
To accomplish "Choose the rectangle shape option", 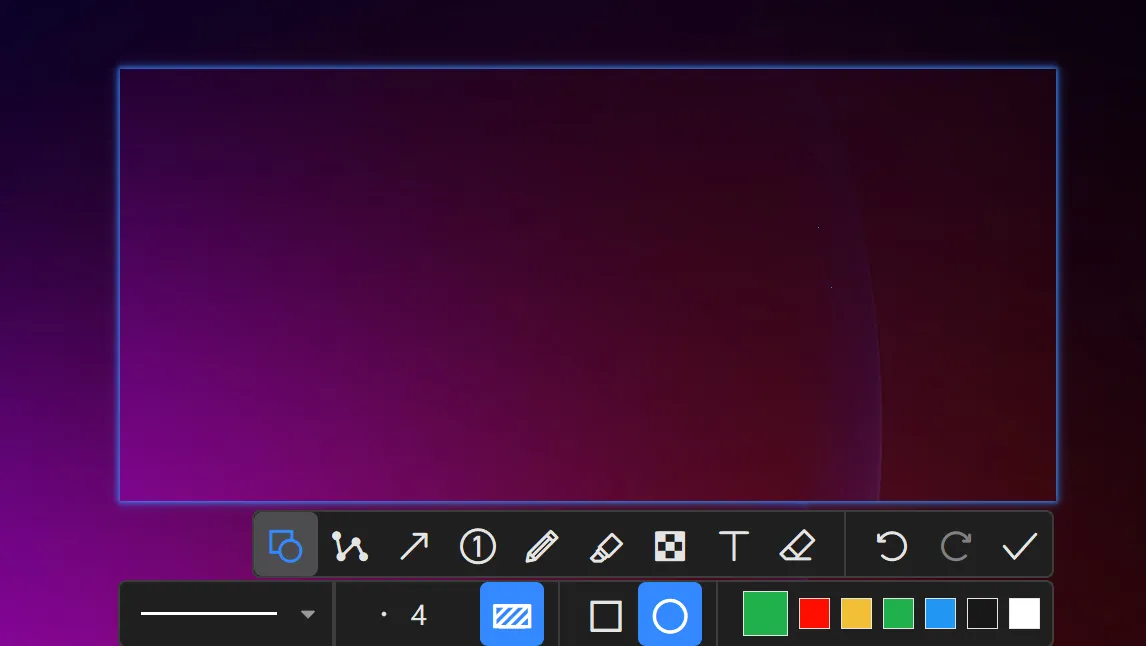I will [606, 615].
